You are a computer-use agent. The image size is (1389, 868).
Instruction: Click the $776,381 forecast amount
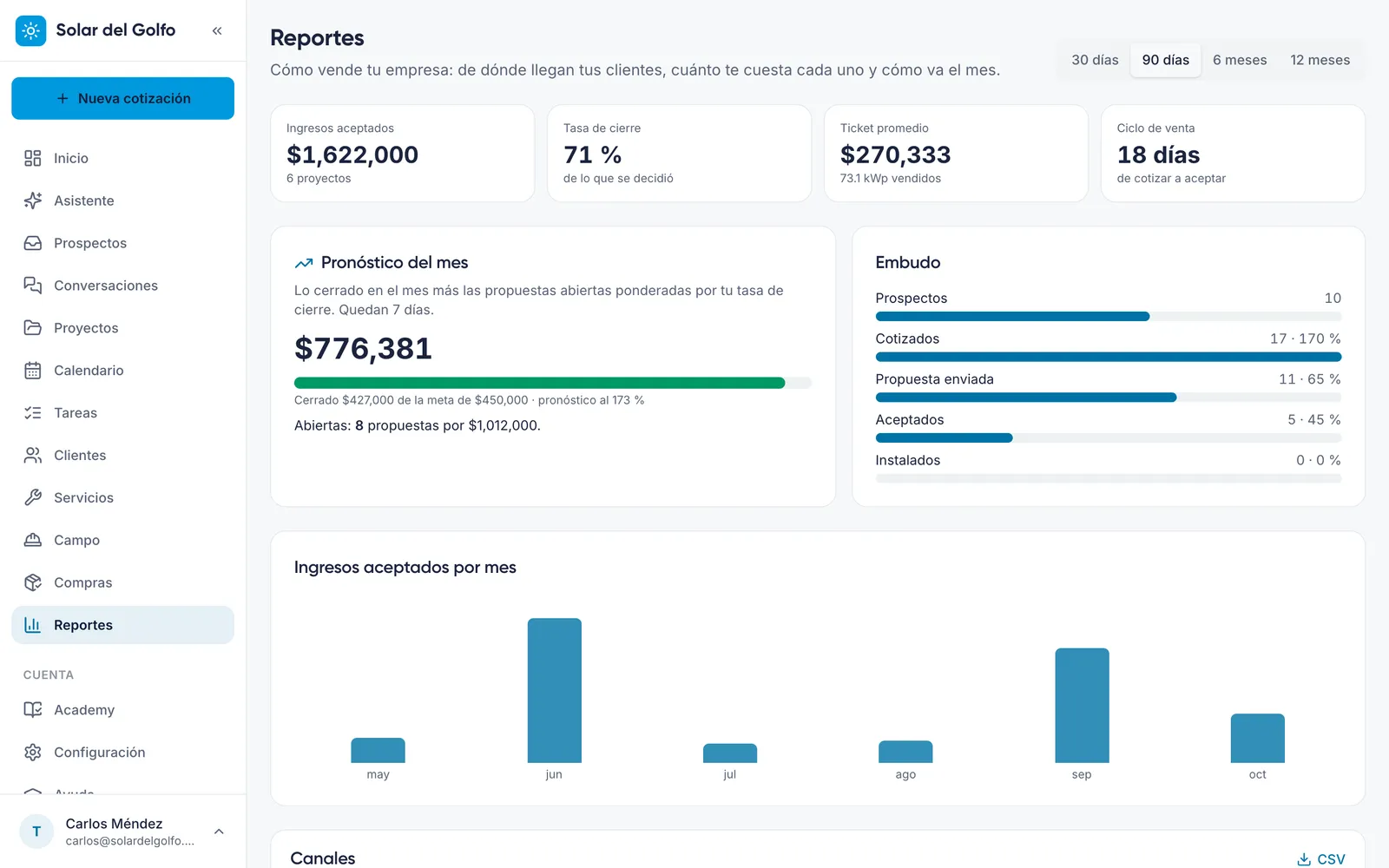(363, 348)
